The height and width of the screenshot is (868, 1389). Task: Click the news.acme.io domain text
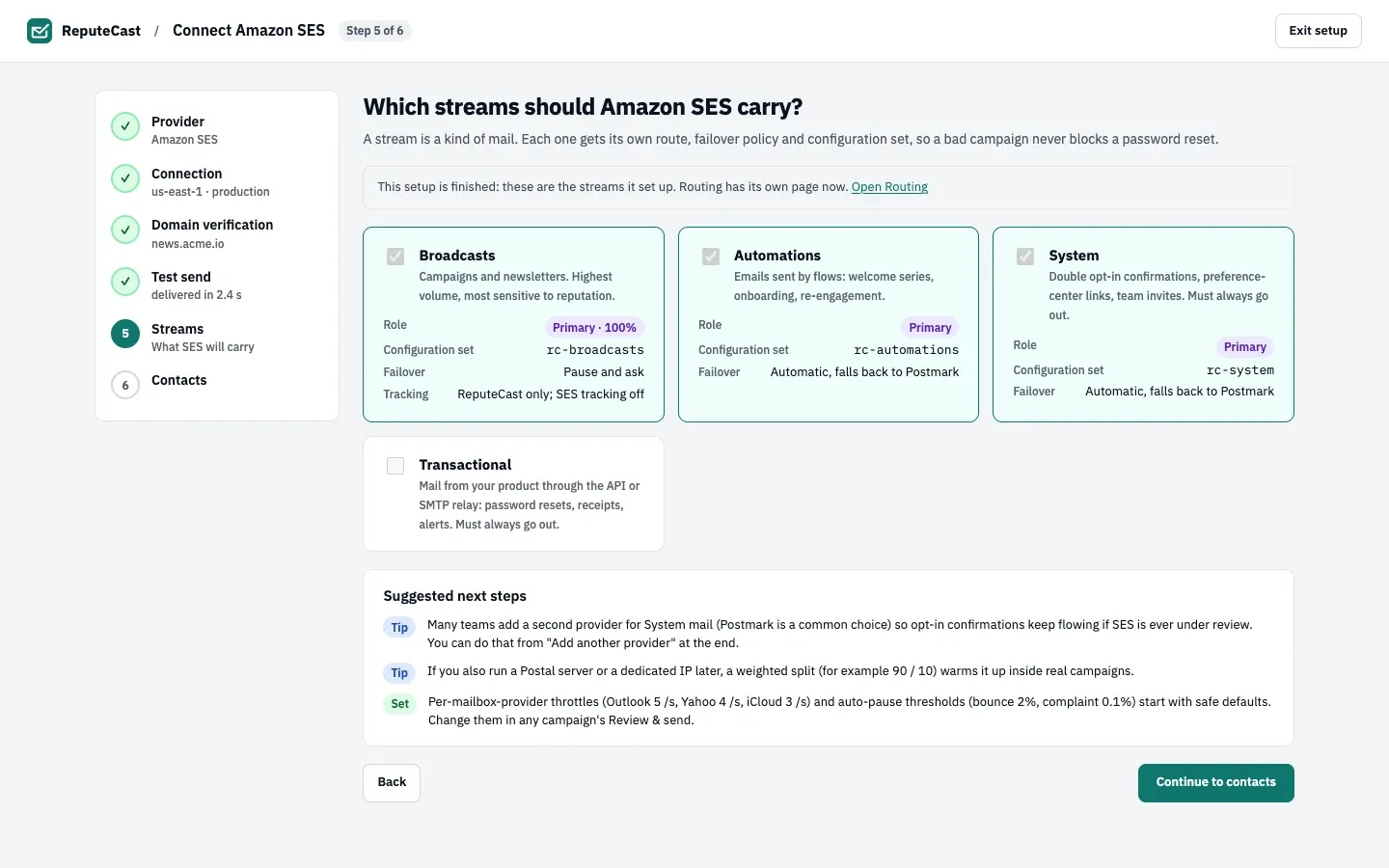(x=188, y=244)
